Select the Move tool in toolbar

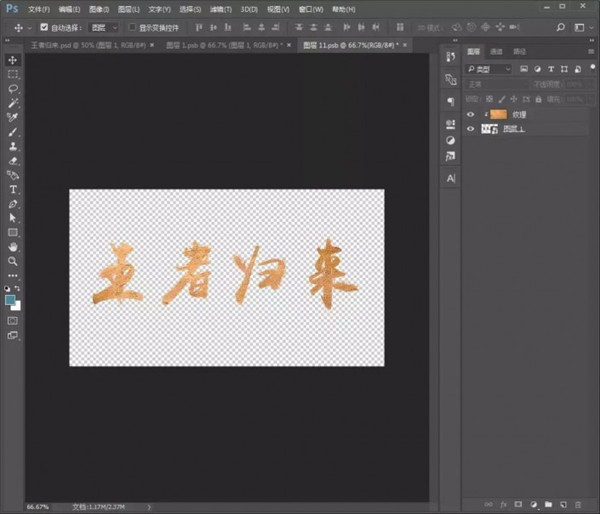tap(13, 59)
